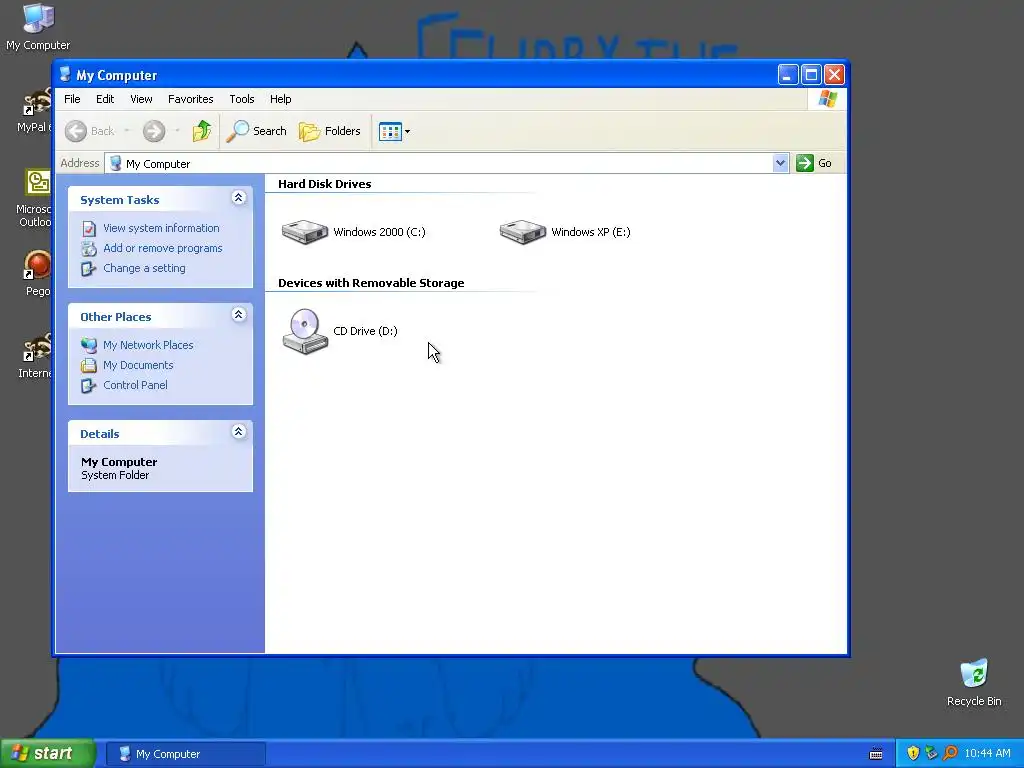Expand the Views dropdown arrow
Viewport: 1024px width, 768px height.
point(408,131)
